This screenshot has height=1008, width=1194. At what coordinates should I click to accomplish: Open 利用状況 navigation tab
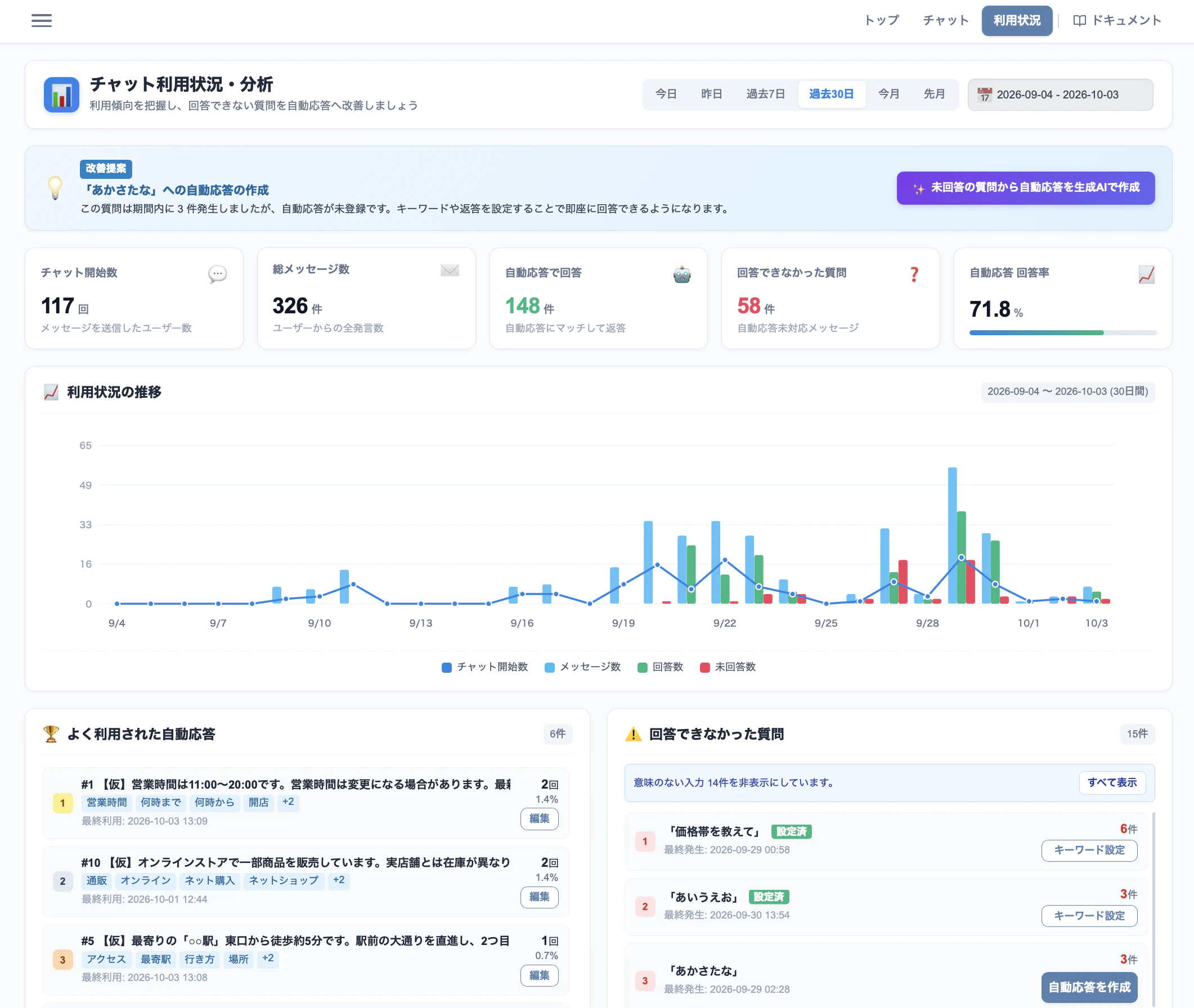pos(1017,21)
